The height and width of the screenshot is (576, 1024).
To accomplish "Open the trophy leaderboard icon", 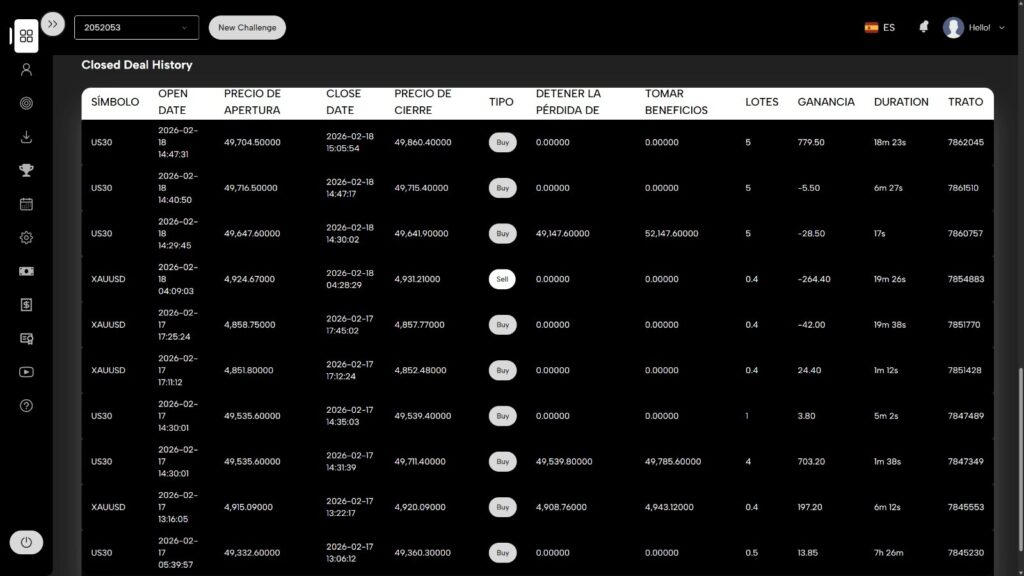I will tap(26, 170).
